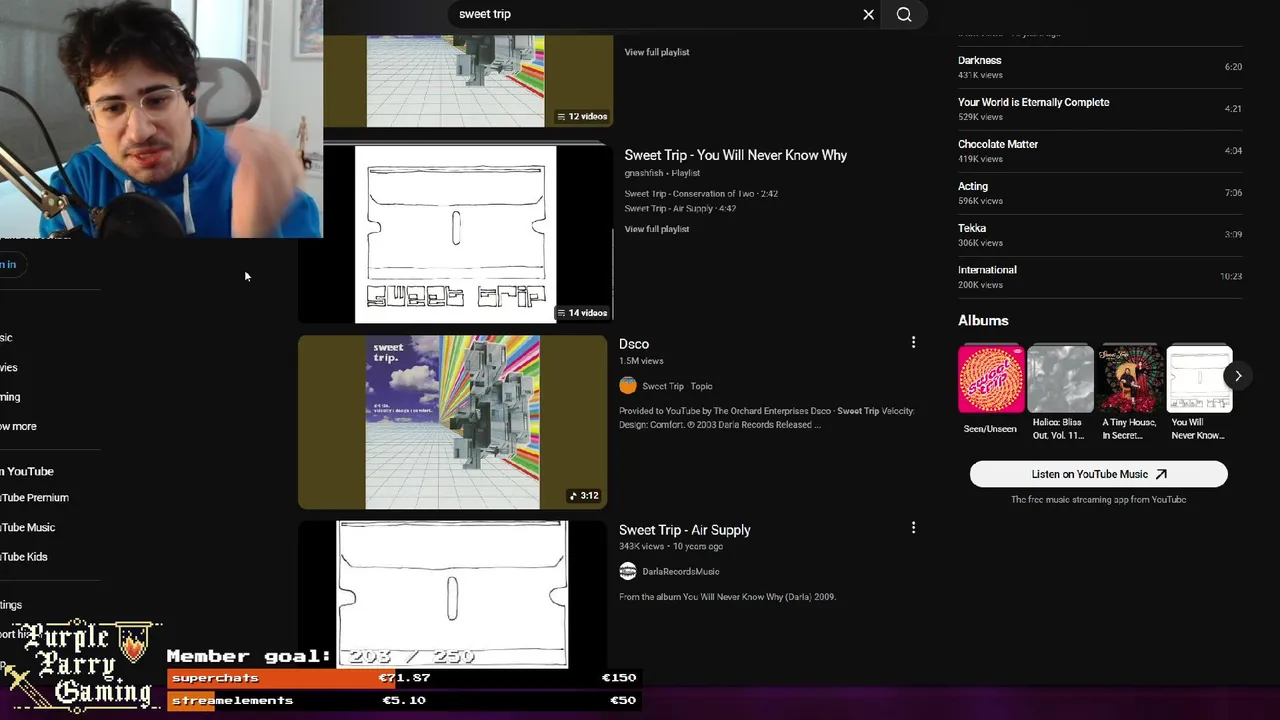
Task: Open the You Will Never Know album cover
Action: [1199, 380]
